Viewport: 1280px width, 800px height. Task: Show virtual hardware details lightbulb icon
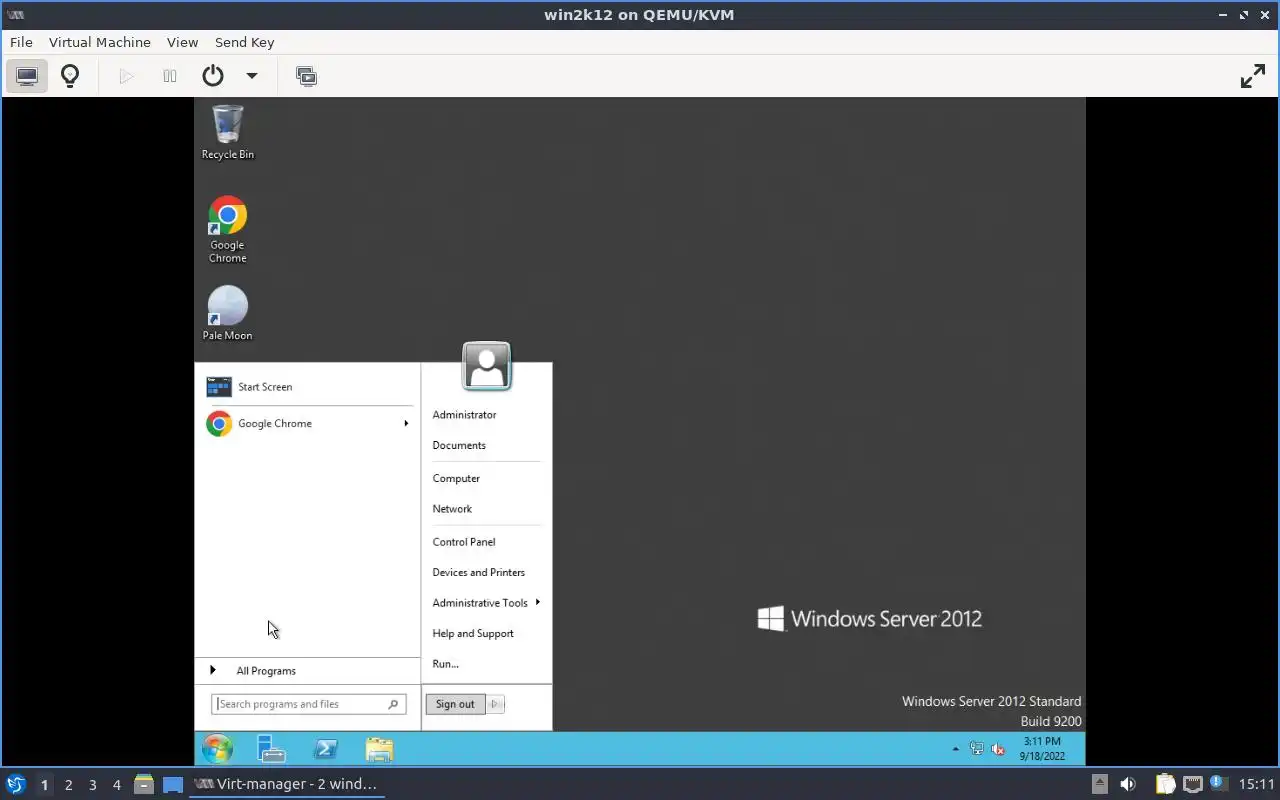pyautogui.click(x=70, y=76)
